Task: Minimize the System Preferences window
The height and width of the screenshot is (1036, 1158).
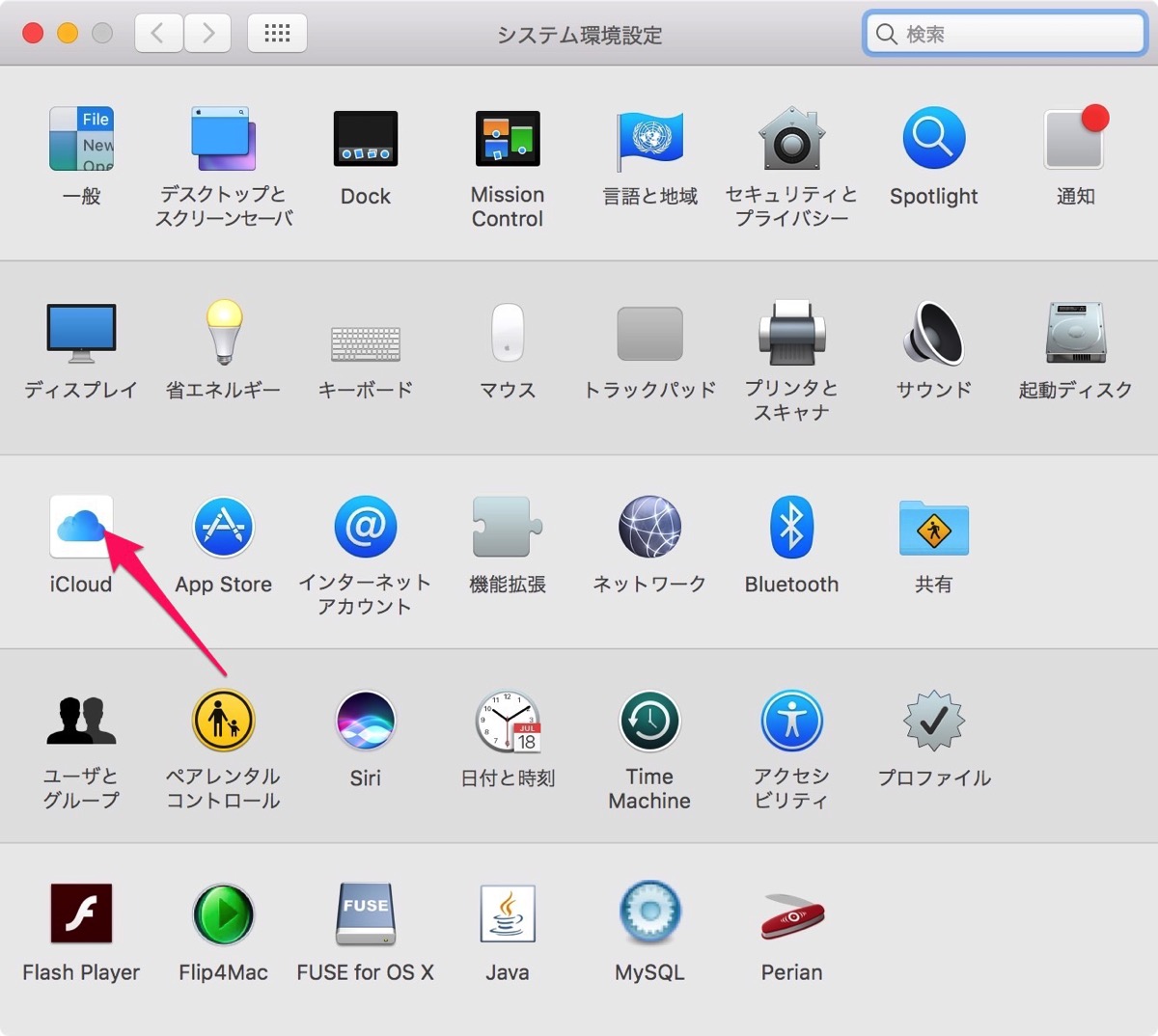Action: click(68, 34)
